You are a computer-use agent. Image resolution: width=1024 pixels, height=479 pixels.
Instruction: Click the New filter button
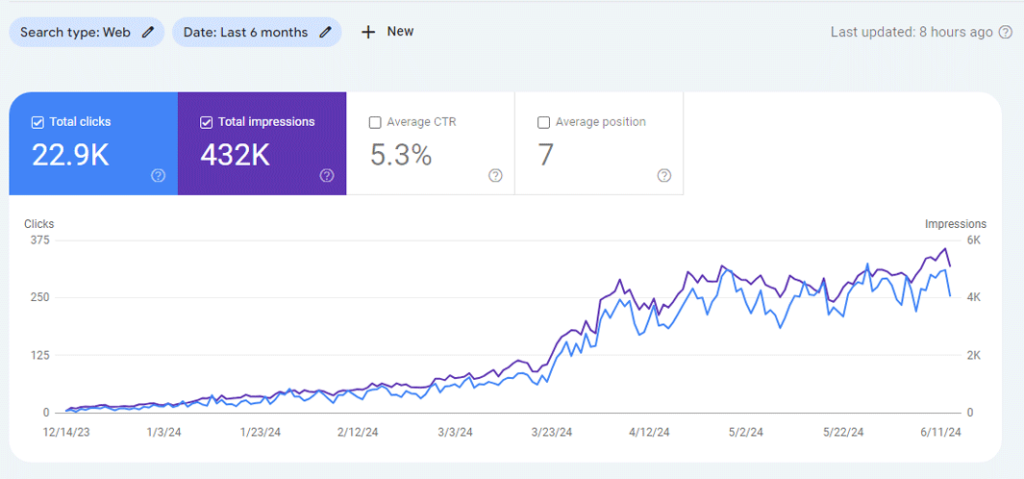(x=388, y=32)
